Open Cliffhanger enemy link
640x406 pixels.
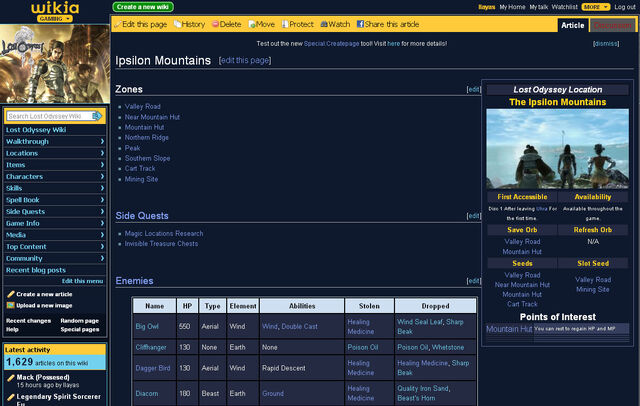(151, 347)
